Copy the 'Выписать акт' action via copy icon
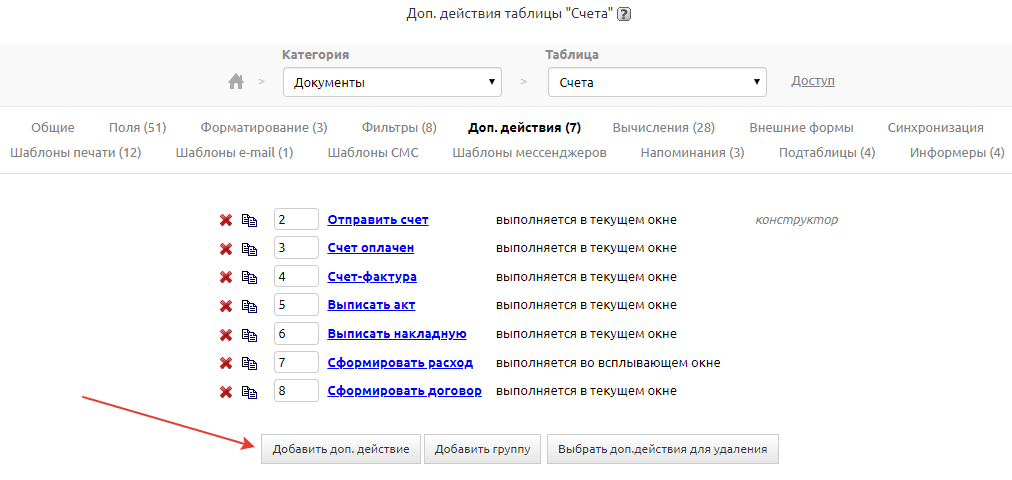1012x480 pixels. coord(249,306)
